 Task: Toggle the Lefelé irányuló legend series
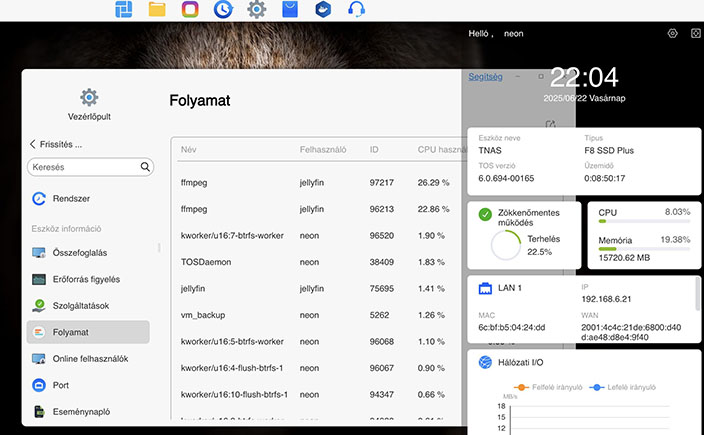click(623, 387)
